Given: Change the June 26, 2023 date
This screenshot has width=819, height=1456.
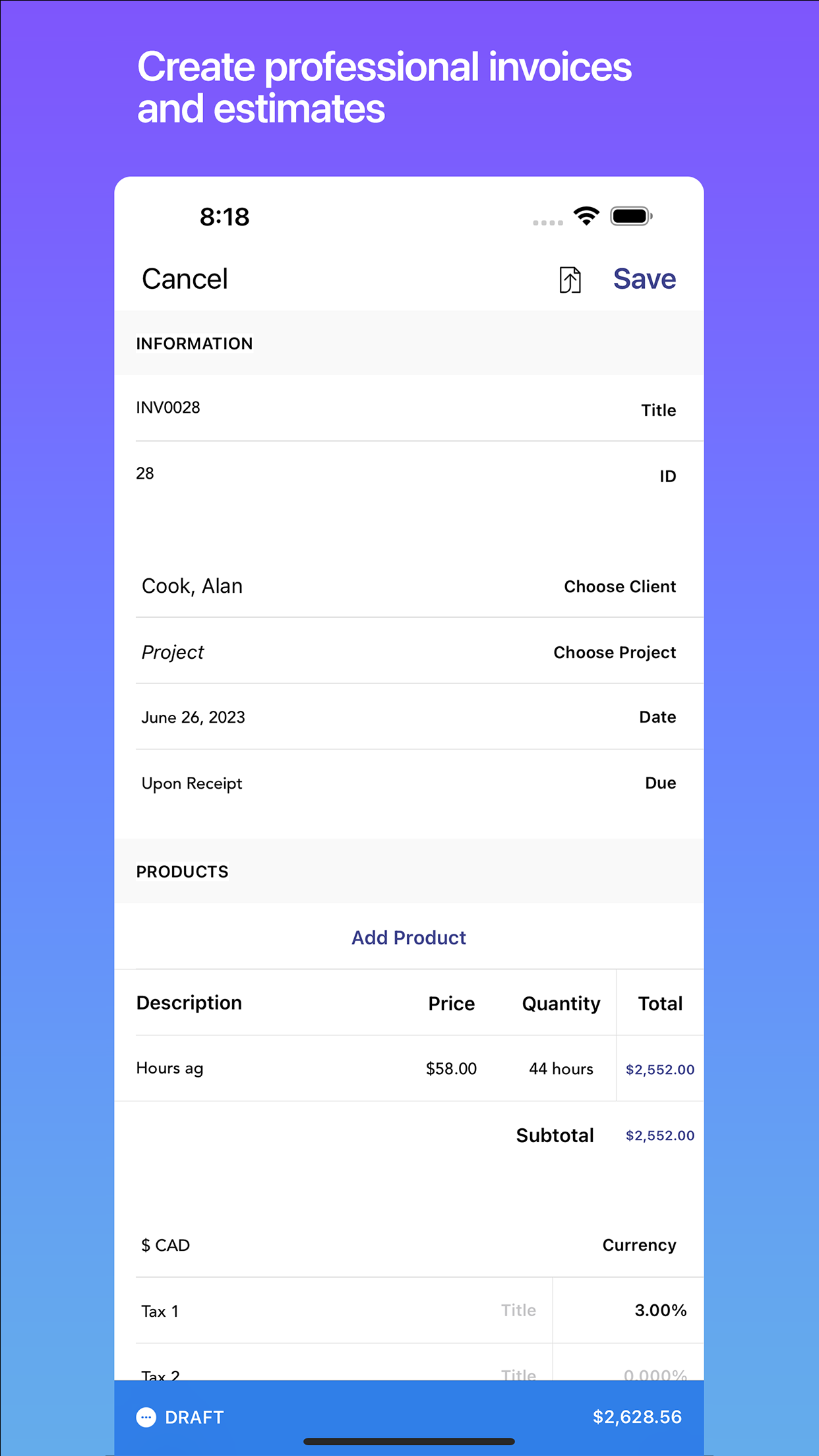Looking at the screenshot, I should click(x=409, y=717).
